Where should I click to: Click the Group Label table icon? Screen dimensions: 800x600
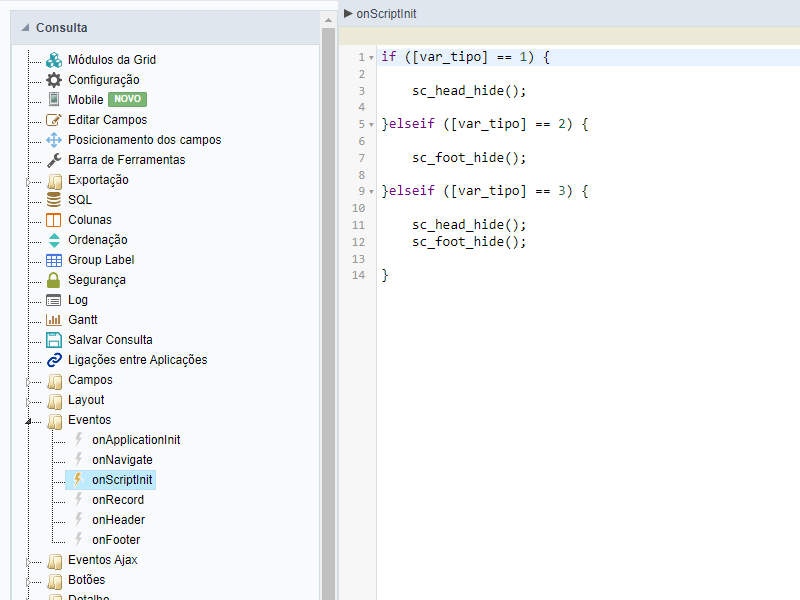[x=54, y=260]
